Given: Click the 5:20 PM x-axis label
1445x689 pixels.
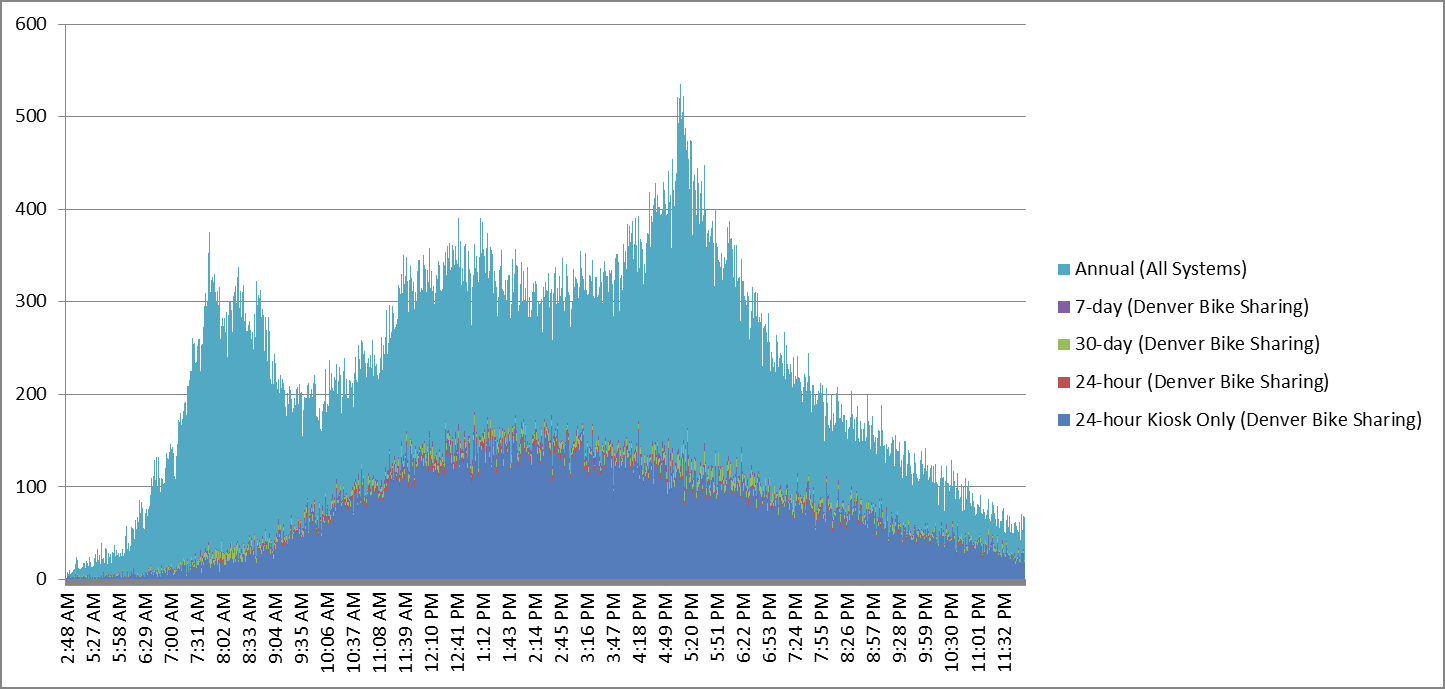Looking at the screenshot, I should (692, 627).
